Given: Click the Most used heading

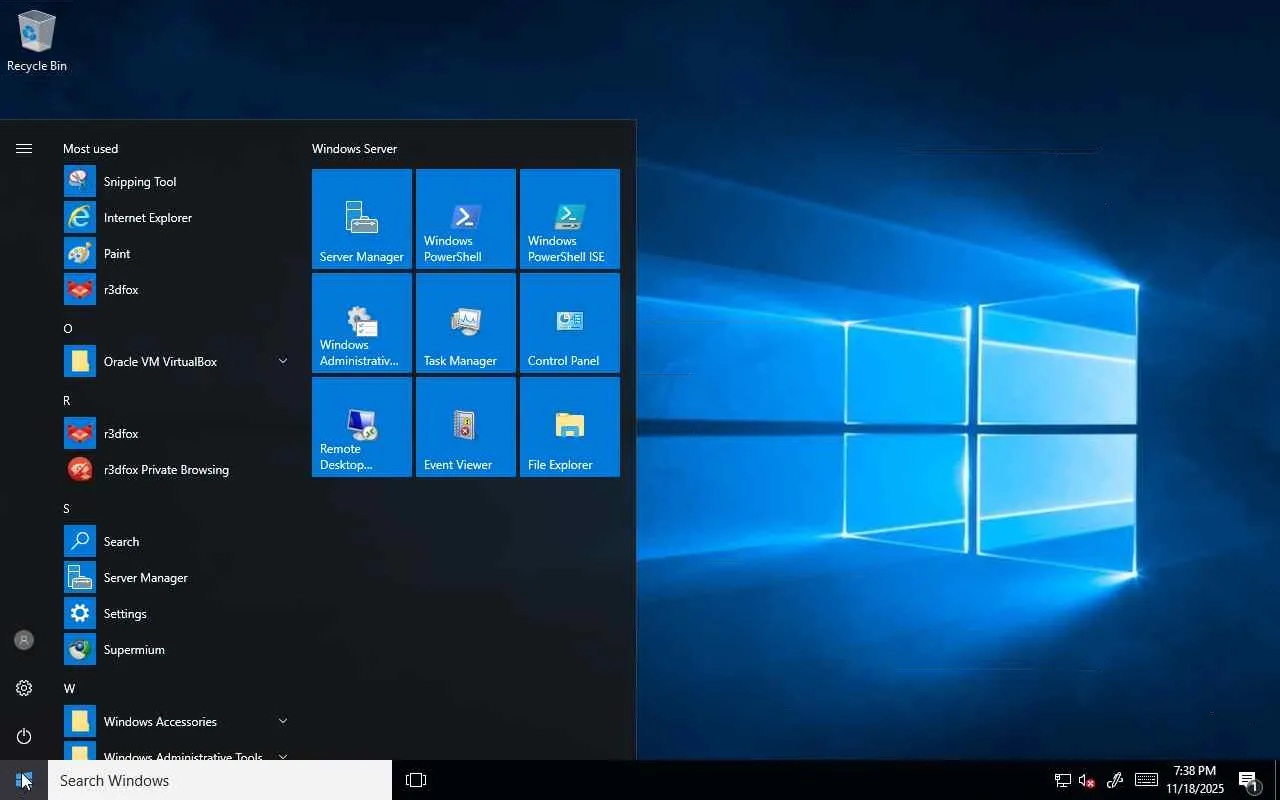Looking at the screenshot, I should coord(90,149).
